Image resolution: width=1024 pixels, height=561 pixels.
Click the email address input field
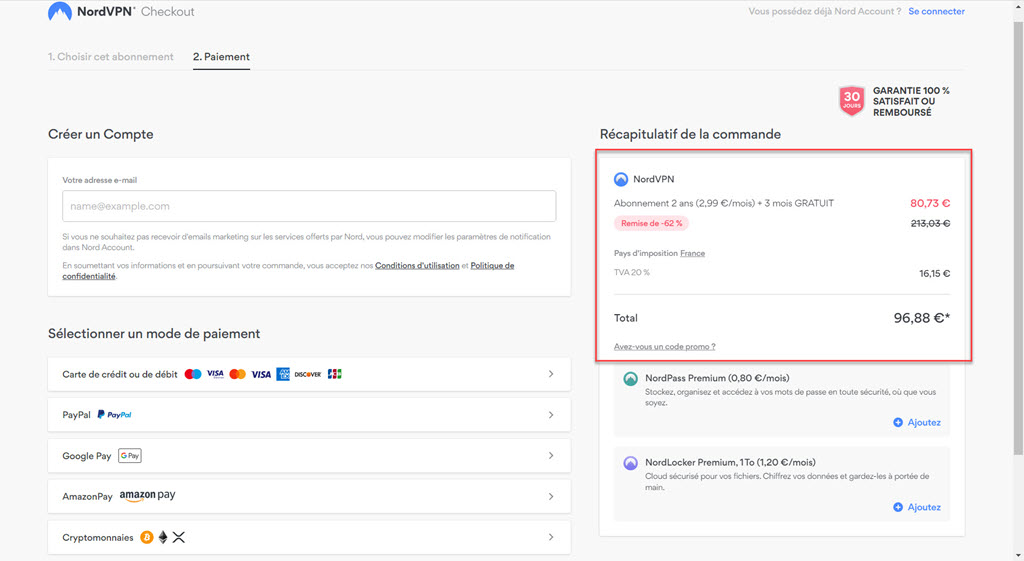coord(309,206)
